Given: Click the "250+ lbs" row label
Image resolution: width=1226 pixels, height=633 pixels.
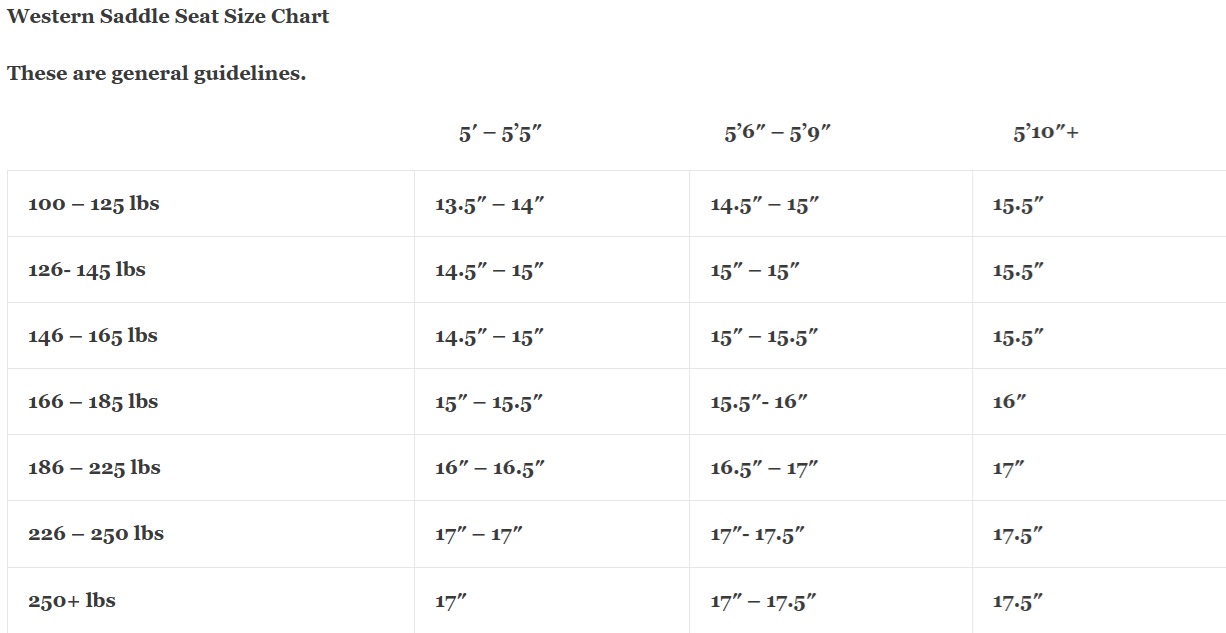Looking at the screenshot, I should click(71, 601).
